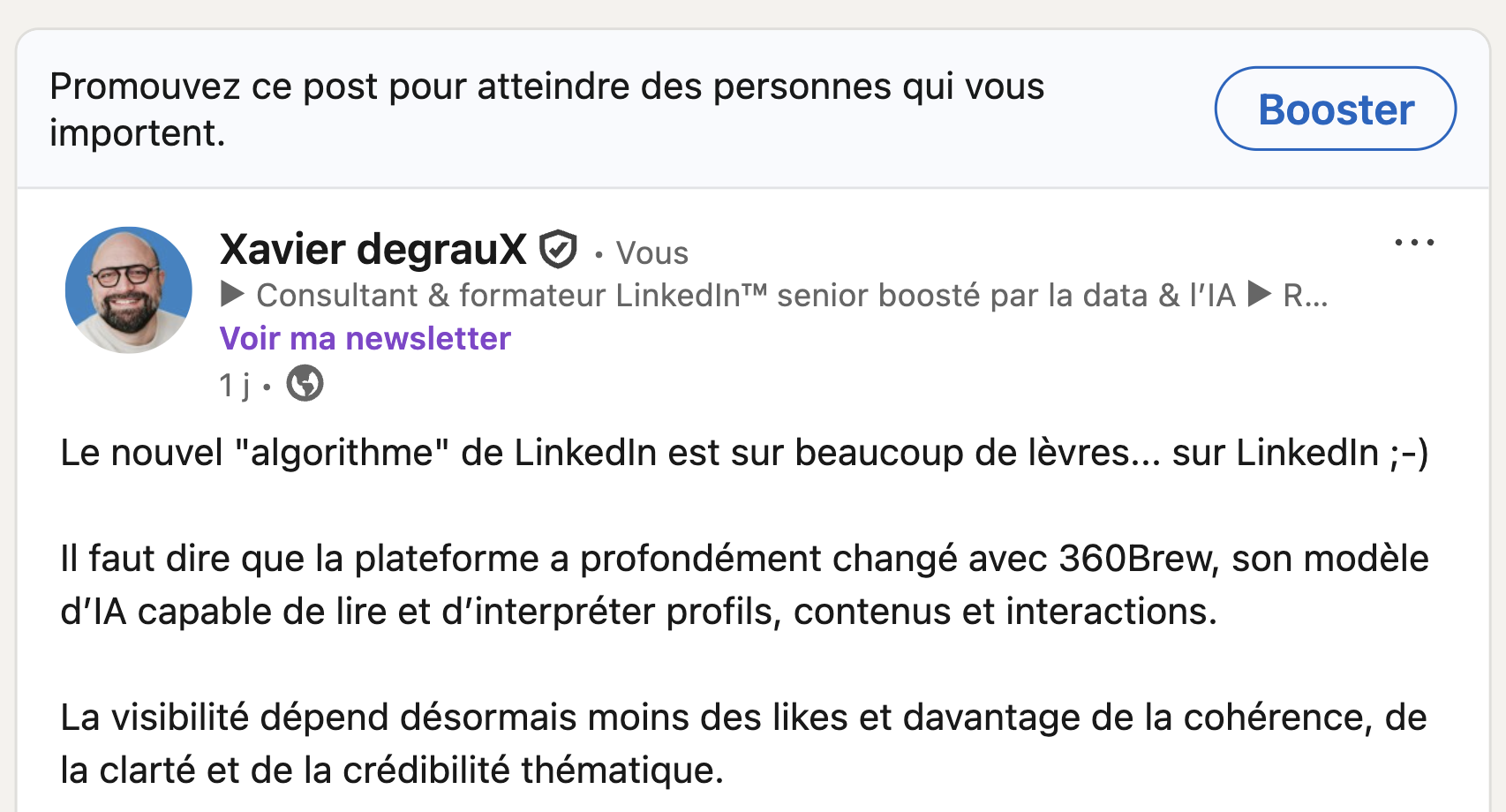
Task: Select the "Vous" label next to the name
Action: click(x=651, y=253)
